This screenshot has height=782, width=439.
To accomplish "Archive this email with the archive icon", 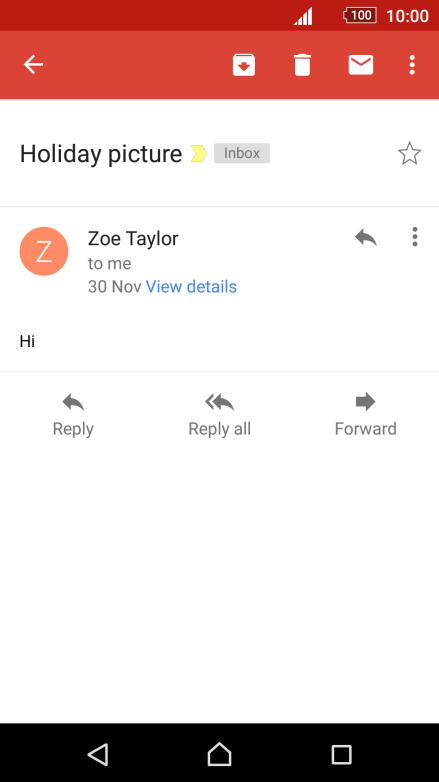I will tap(244, 65).
